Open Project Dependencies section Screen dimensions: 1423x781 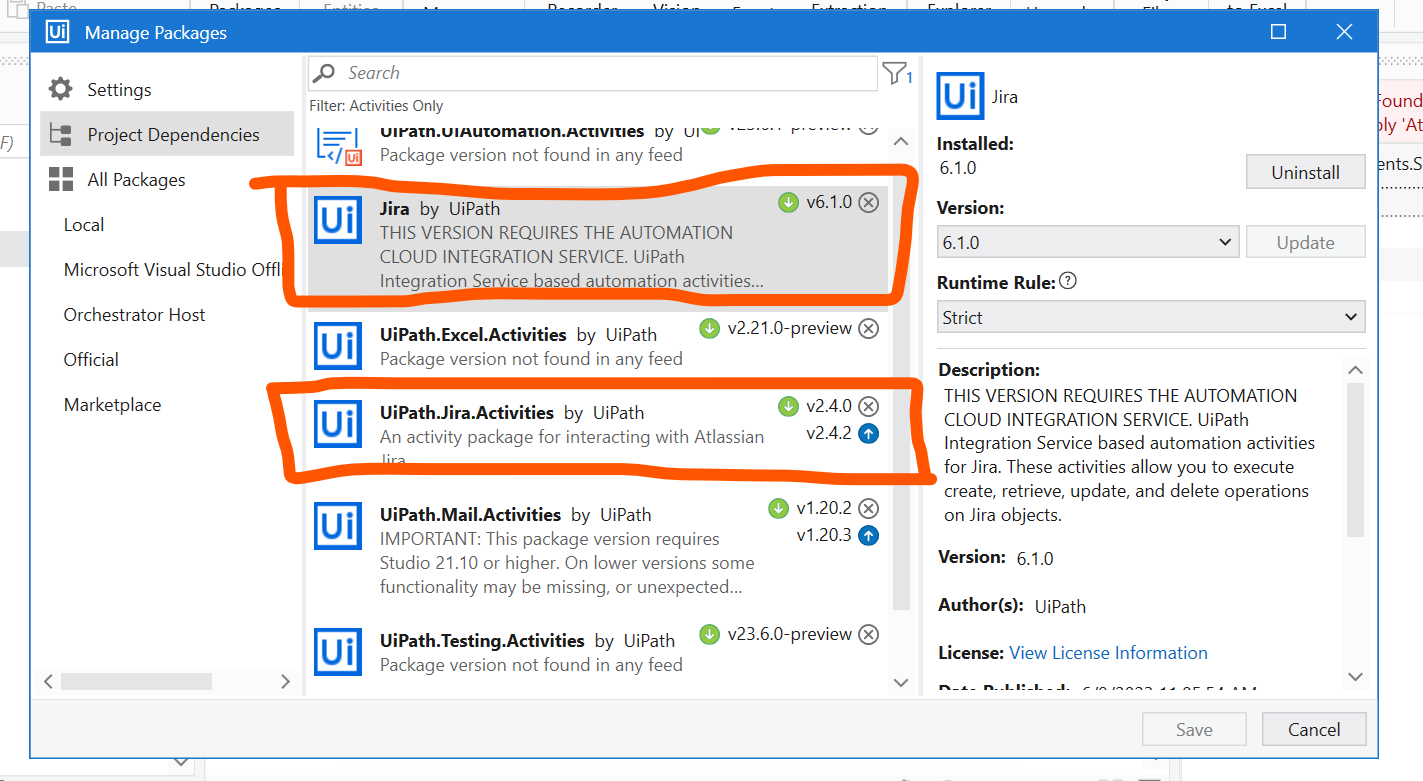pos(167,134)
